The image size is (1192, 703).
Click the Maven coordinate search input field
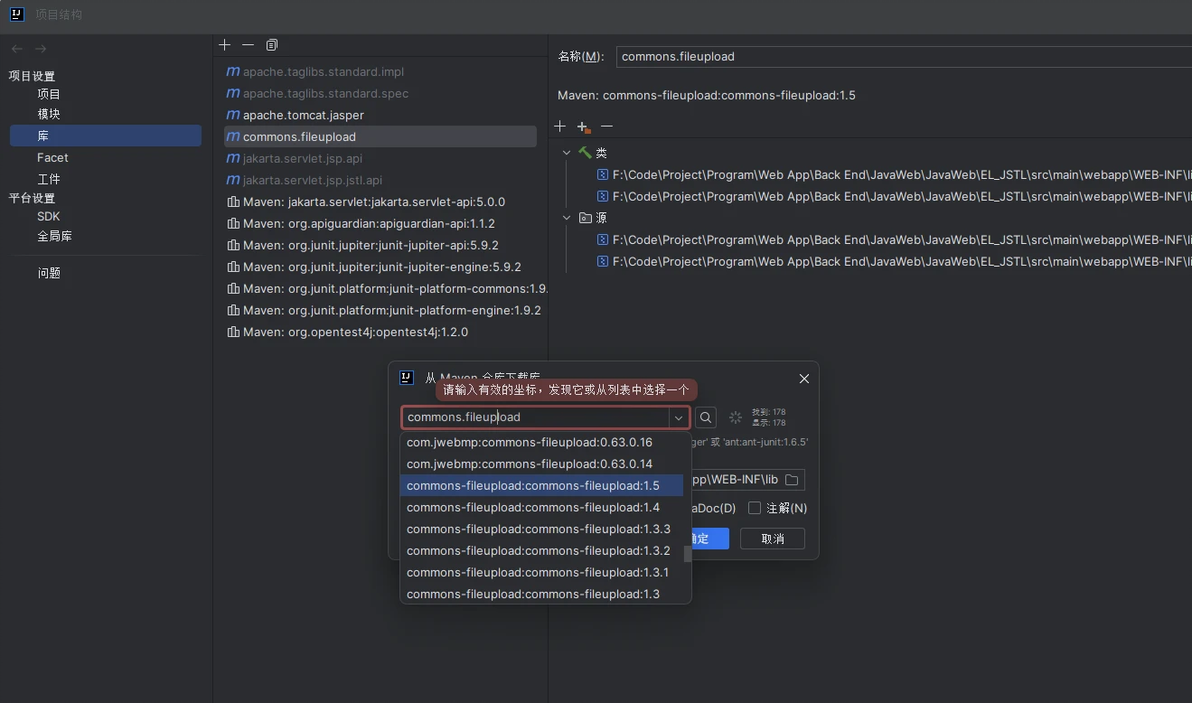[536, 417]
